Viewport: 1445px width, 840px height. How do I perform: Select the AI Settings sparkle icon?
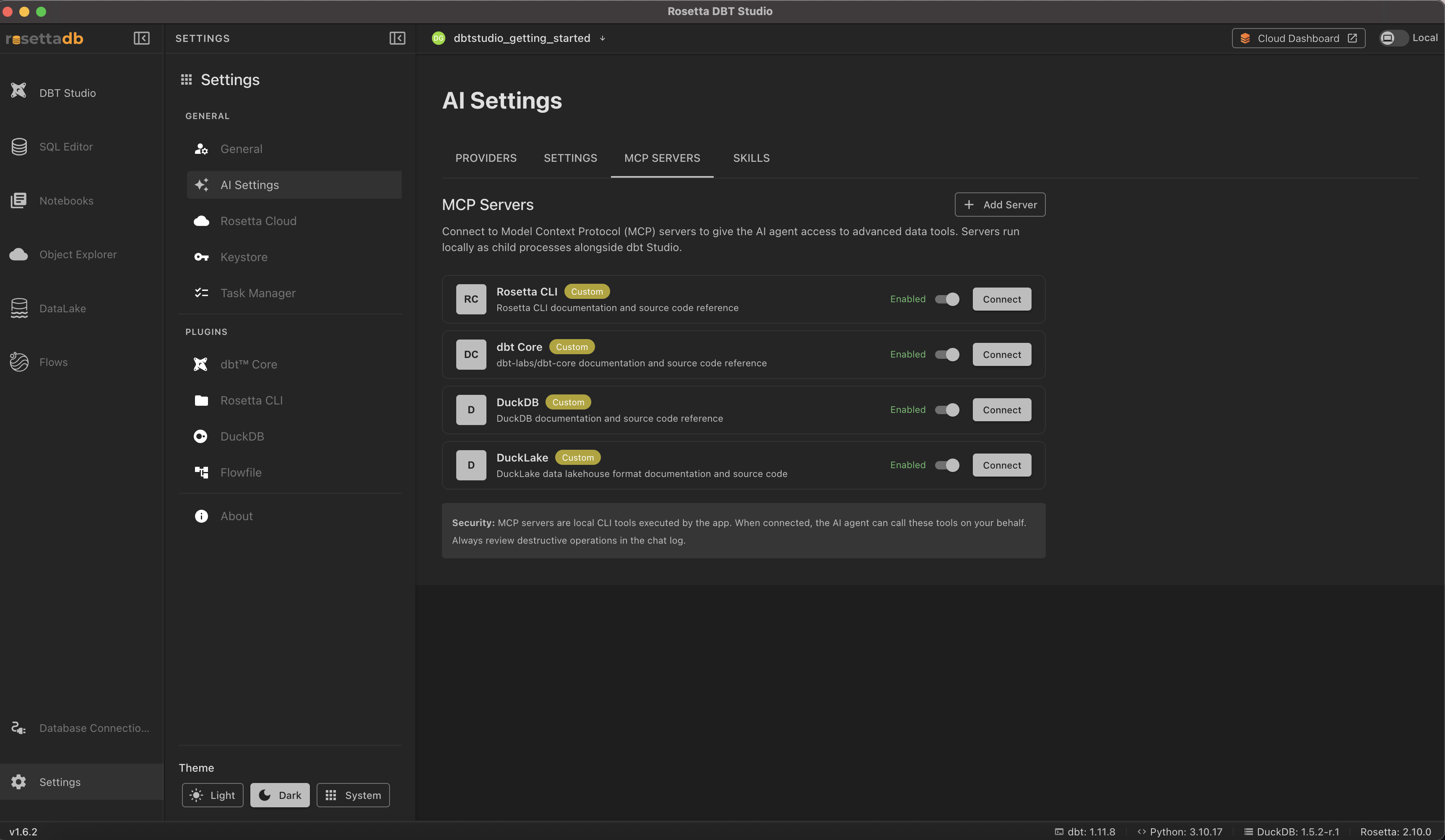click(201, 185)
